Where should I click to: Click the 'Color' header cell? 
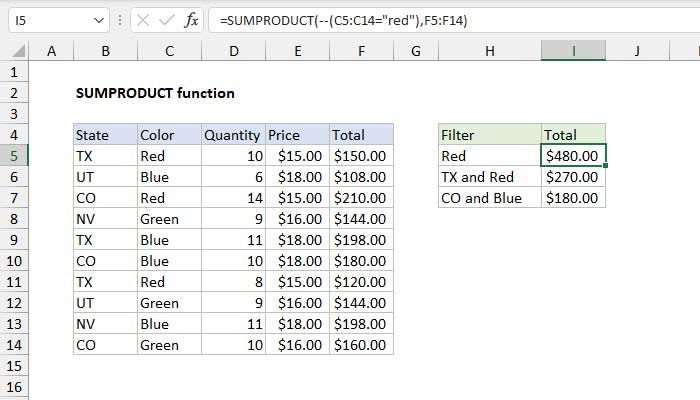pyautogui.click(x=169, y=135)
